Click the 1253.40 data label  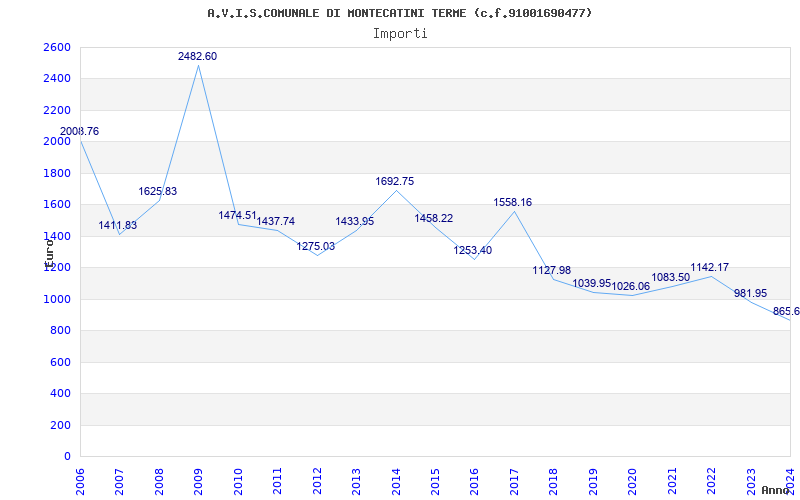(473, 251)
